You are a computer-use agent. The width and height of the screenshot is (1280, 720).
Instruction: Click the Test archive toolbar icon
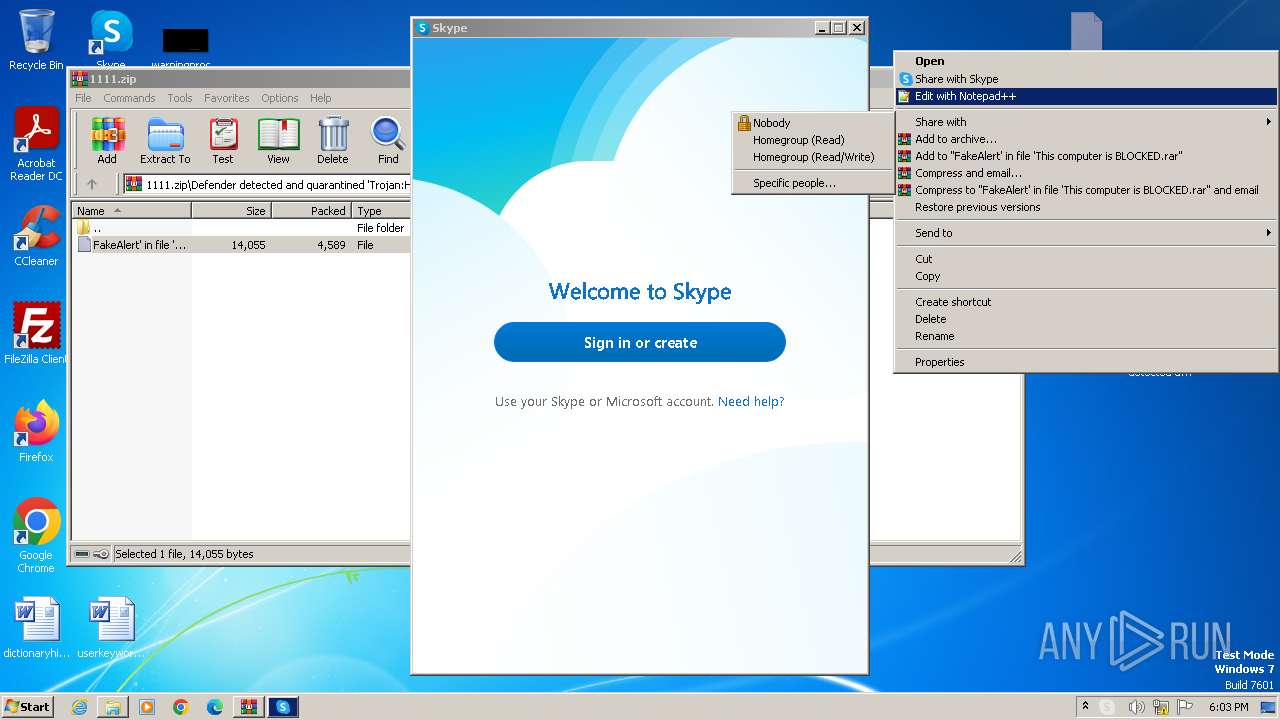click(223, 141)
